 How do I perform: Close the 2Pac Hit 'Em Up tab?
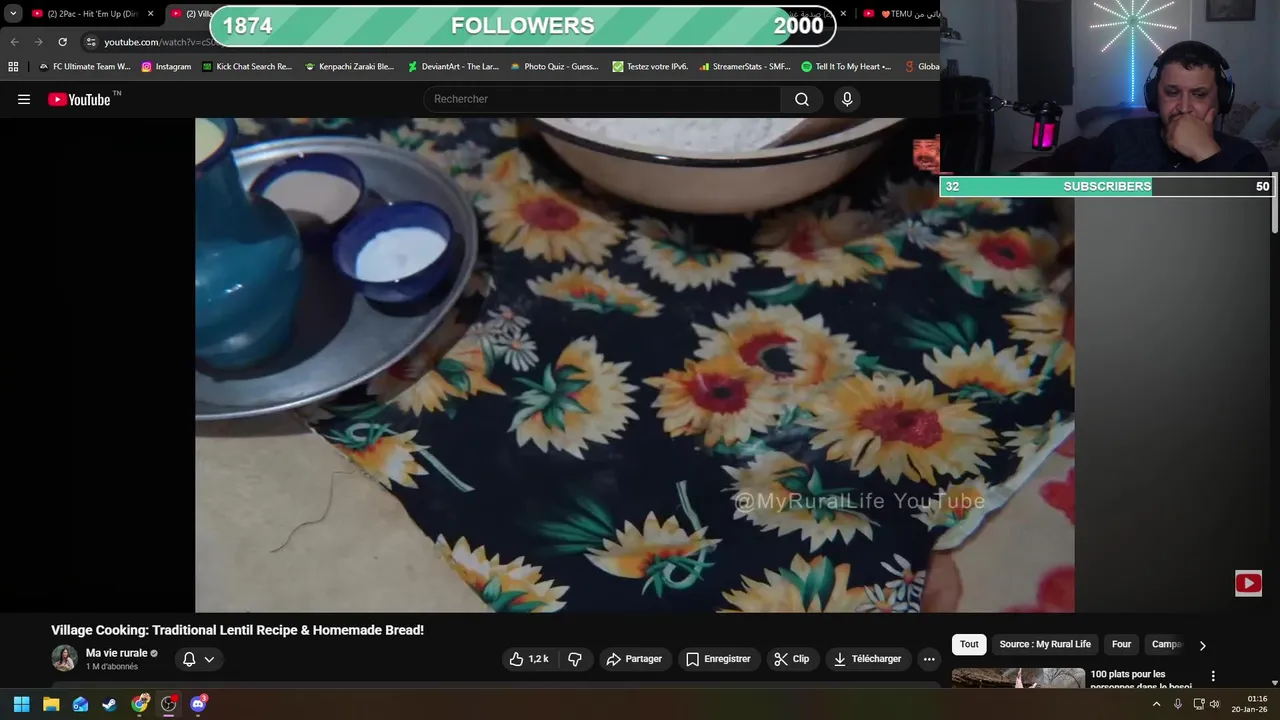point(150,14)
